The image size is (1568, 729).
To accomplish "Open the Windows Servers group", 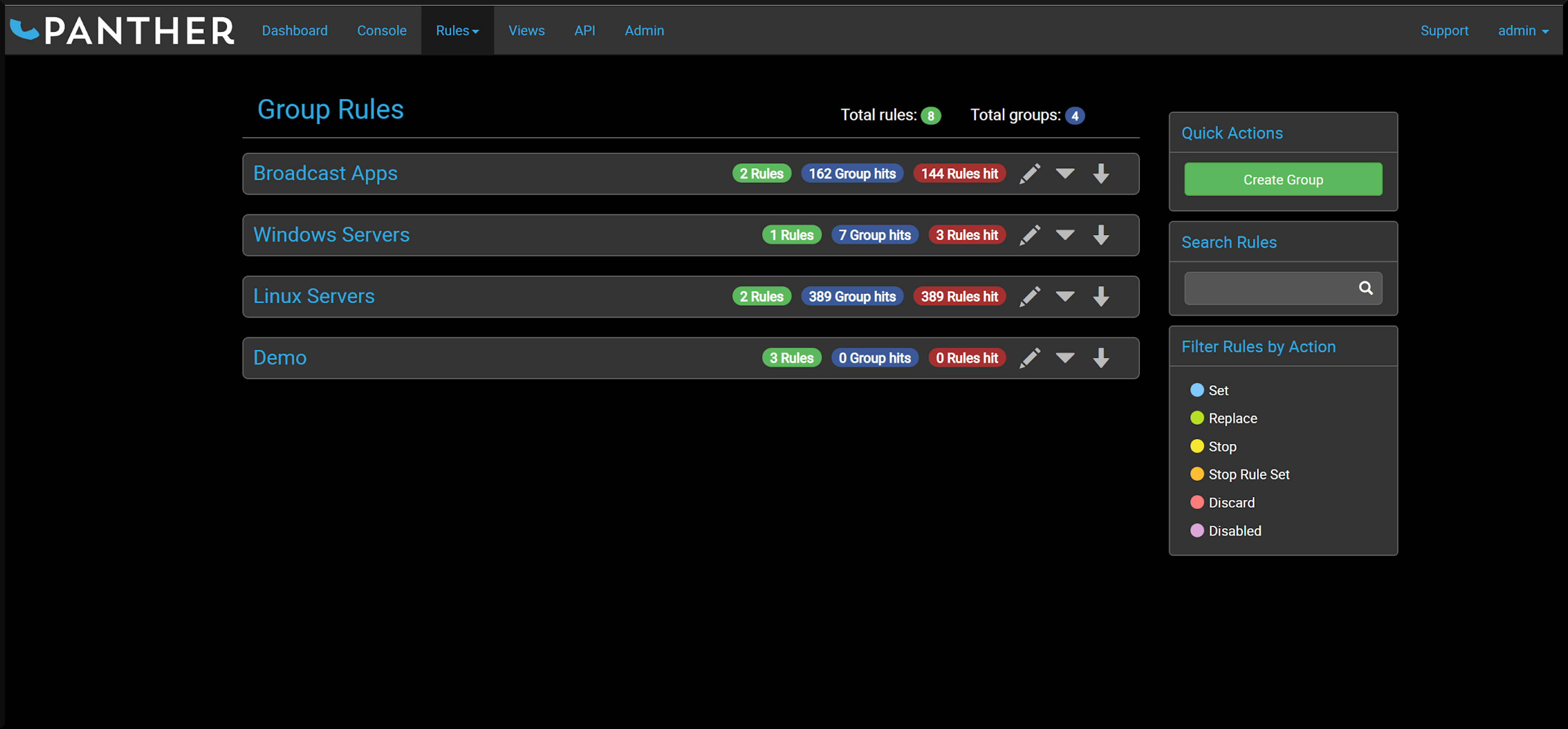I will pos(331,235).
